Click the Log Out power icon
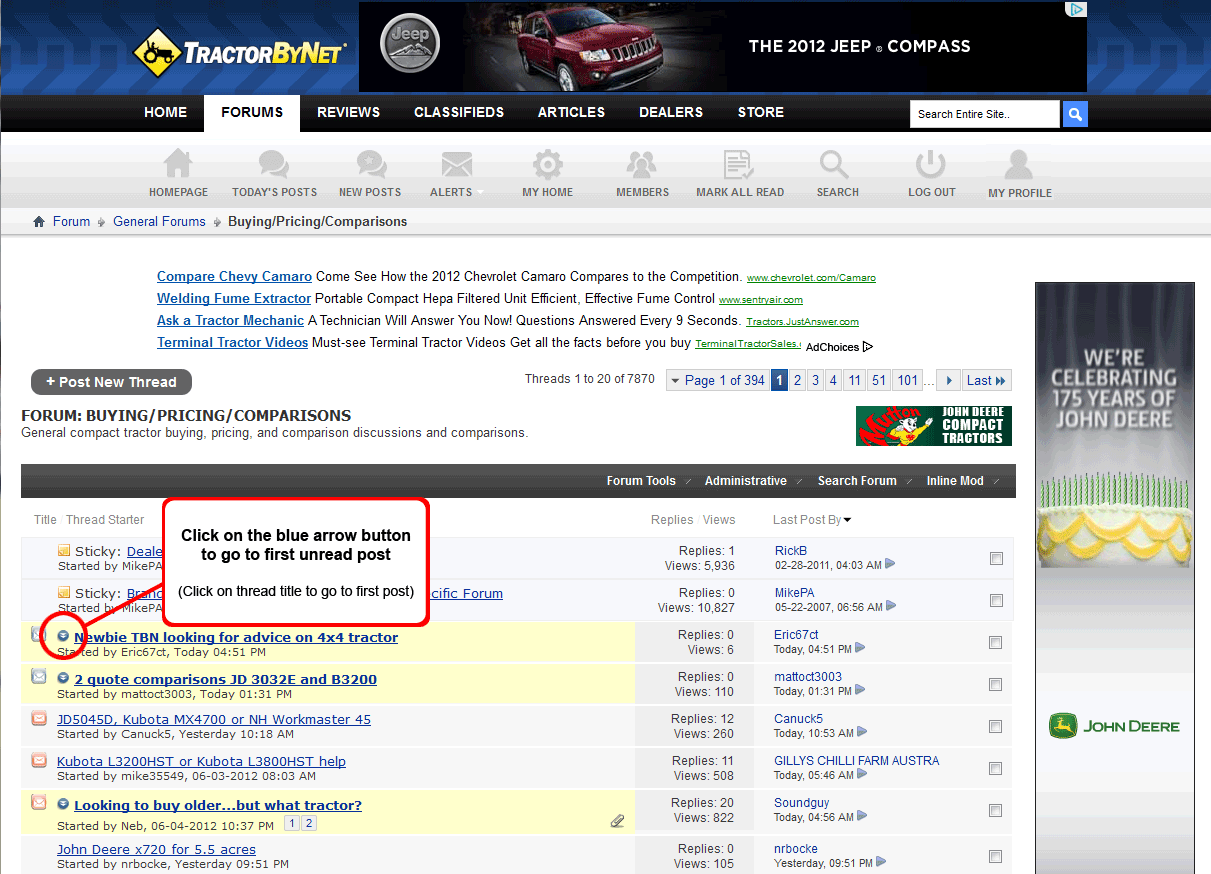The height and width of the screenshot is (874, 1211). point(931,165)
